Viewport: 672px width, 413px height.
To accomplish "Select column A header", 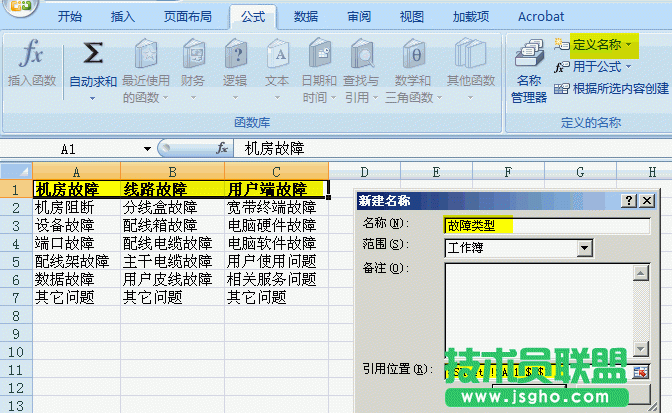I will point(76,172).
